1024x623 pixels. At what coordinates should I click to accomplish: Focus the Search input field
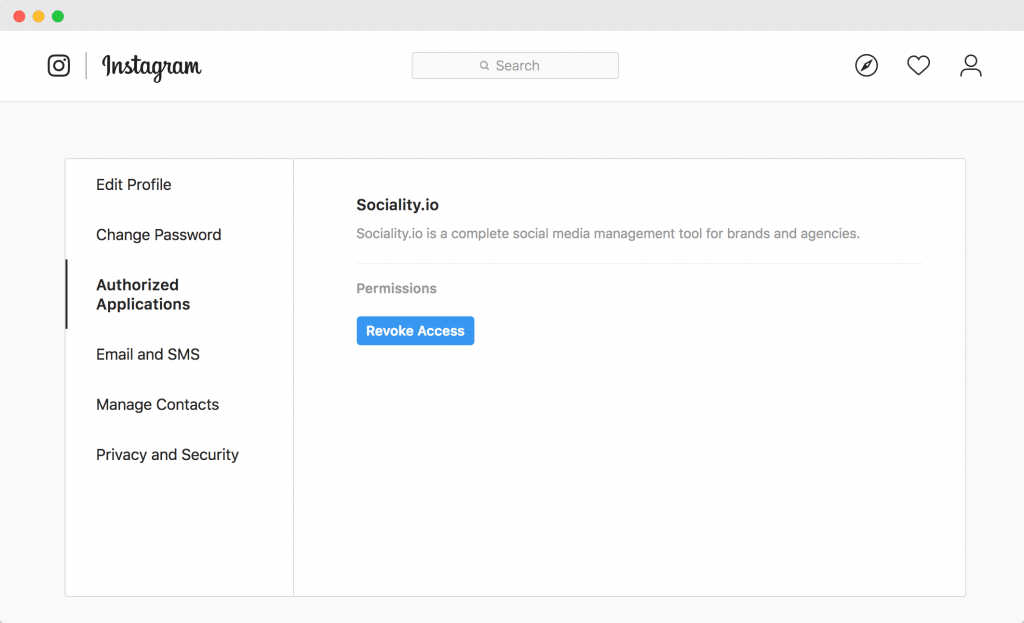tap(515, 65)
